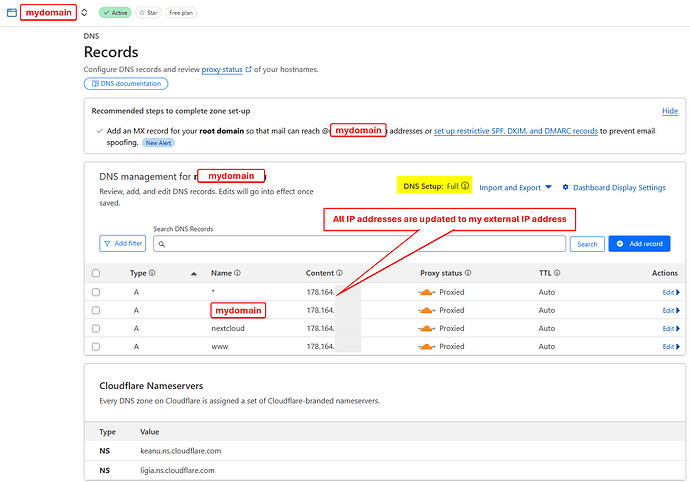Screen dimensions: 690x482
Task: Open DNS documentation
Action: coord(126,84)
